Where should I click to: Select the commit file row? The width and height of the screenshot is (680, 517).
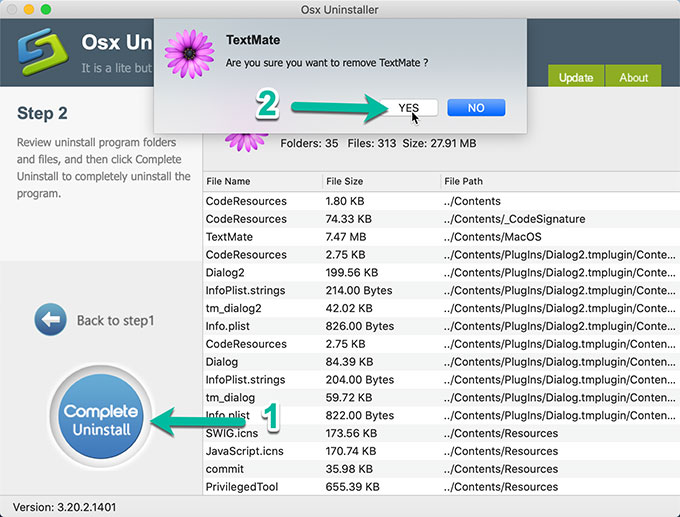(x=441, y=469)
